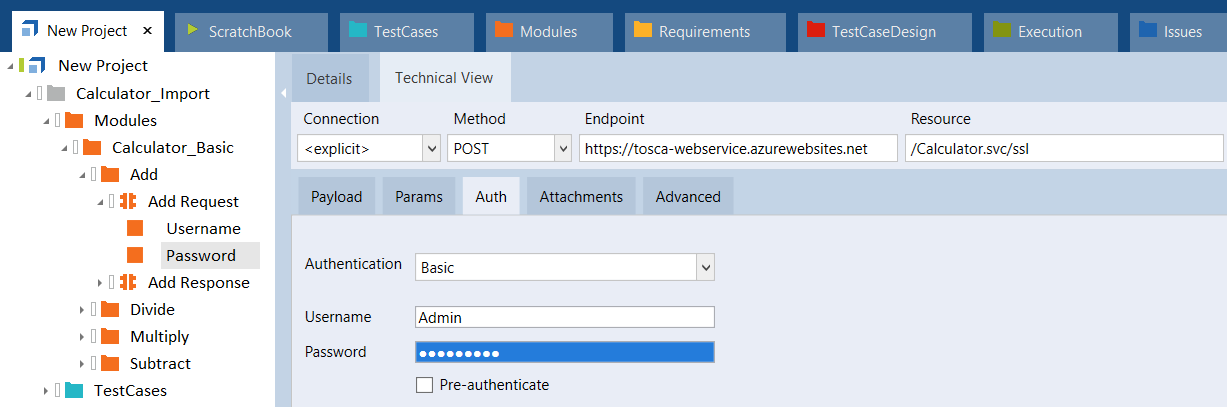1227x407 pixels.
Task: Collapse the Calculator_Basic tree node
Action: pos(64,148)
